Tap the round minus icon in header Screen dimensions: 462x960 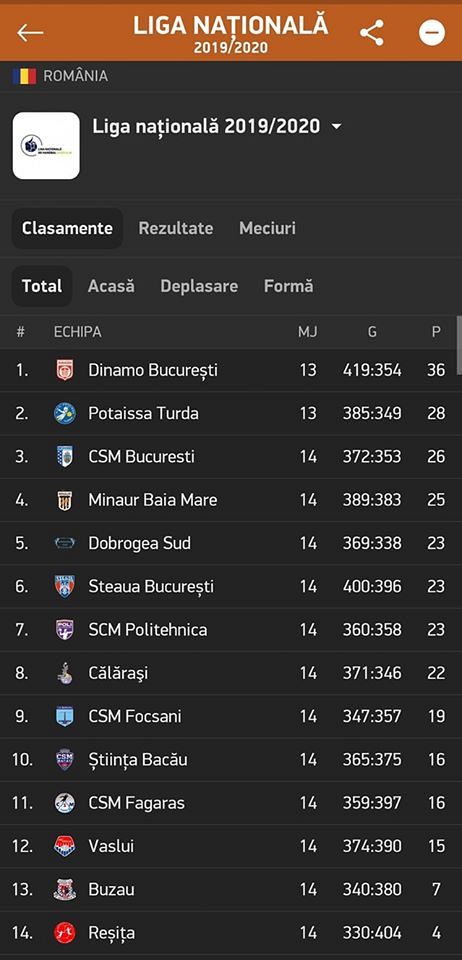click(x=431, y=33)
